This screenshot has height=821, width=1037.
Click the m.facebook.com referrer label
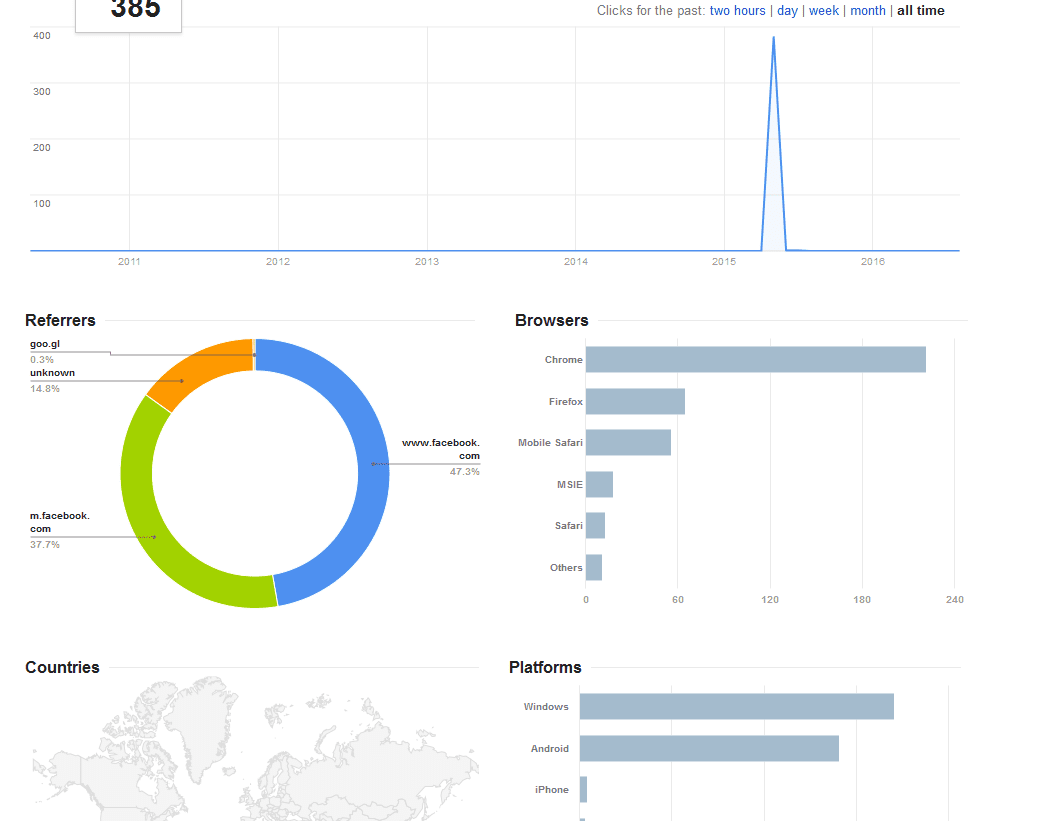(60, 522)
